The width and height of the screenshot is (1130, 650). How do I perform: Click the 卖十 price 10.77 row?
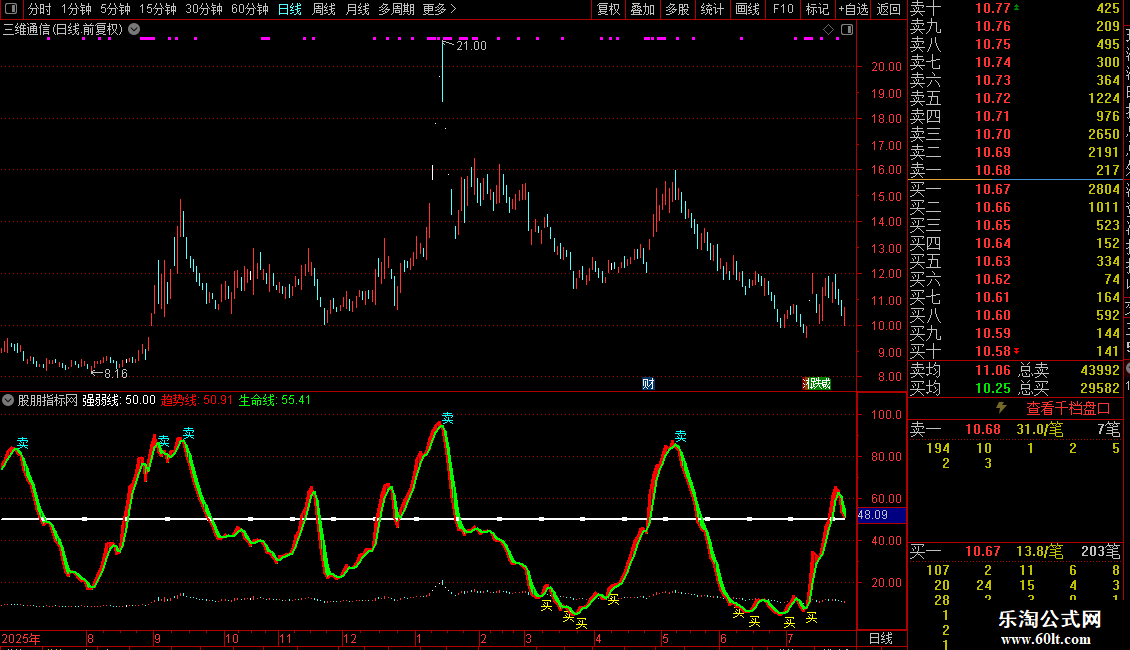pos(1015,8)
